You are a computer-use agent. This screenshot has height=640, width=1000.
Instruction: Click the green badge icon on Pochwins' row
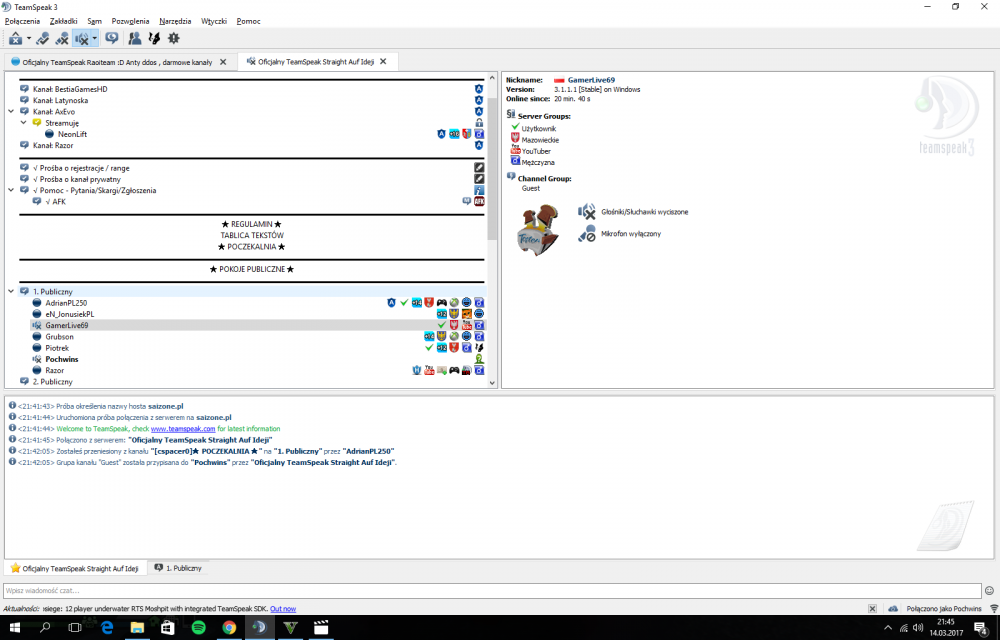(479, 359)
